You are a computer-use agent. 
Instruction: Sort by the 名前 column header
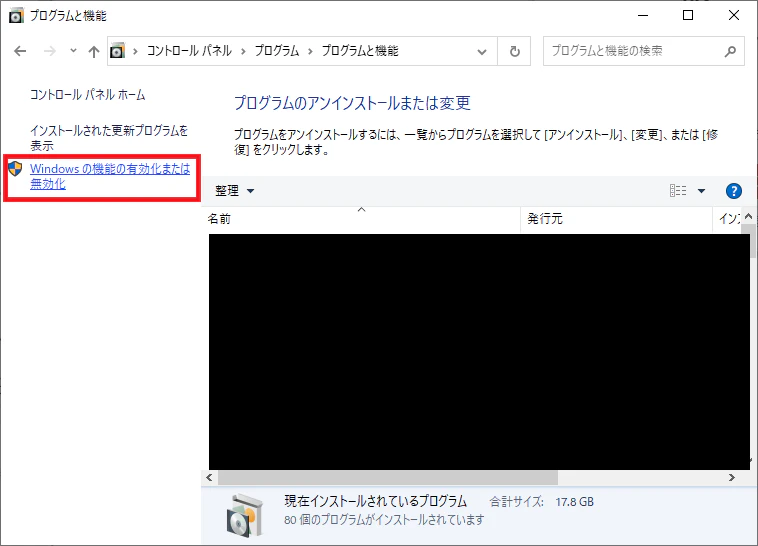[x=361, y=219]
